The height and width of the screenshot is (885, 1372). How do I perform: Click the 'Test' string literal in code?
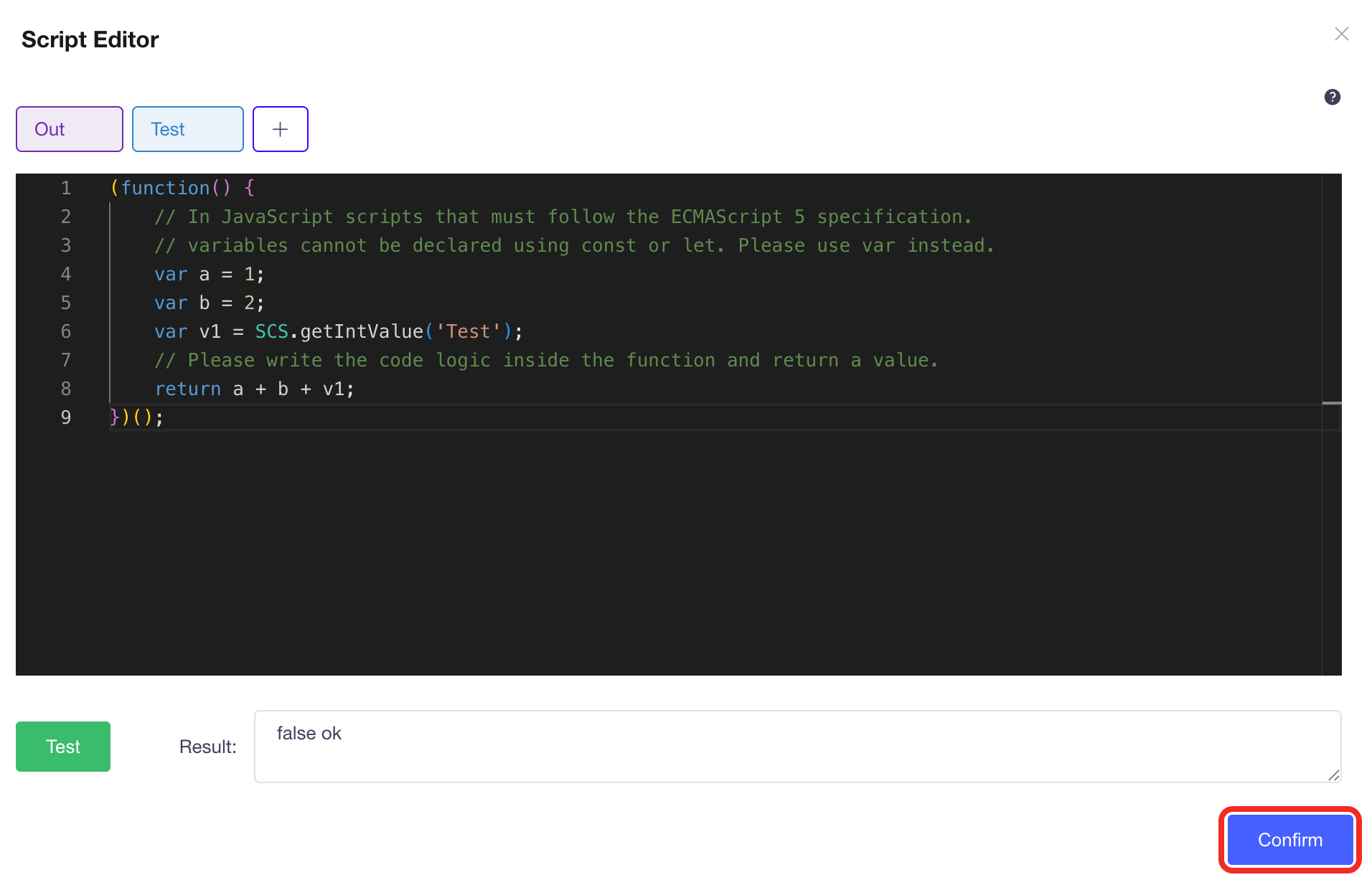pos(468,331)
